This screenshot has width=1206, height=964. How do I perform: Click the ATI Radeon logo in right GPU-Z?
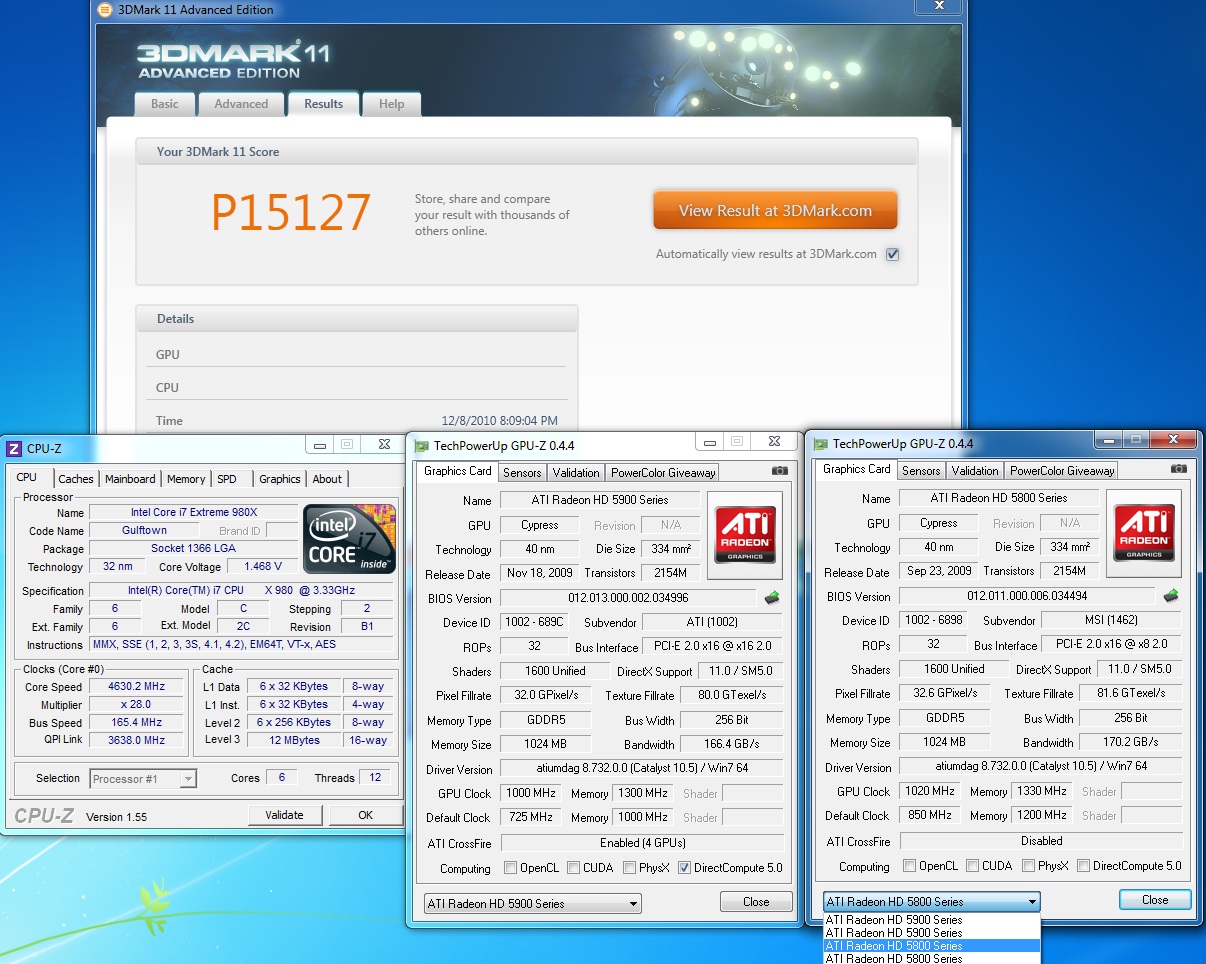coord(1144,533)
